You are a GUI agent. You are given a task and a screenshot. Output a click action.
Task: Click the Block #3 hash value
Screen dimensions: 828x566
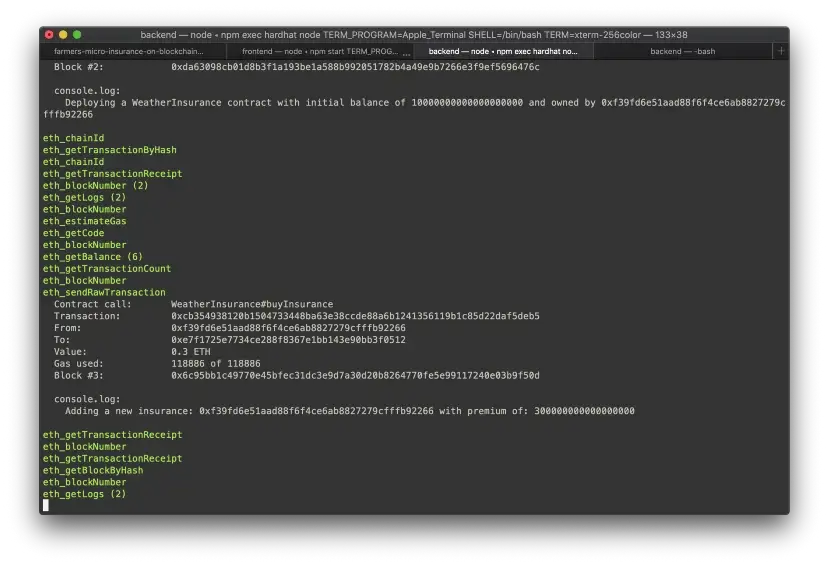coord(355,375)
